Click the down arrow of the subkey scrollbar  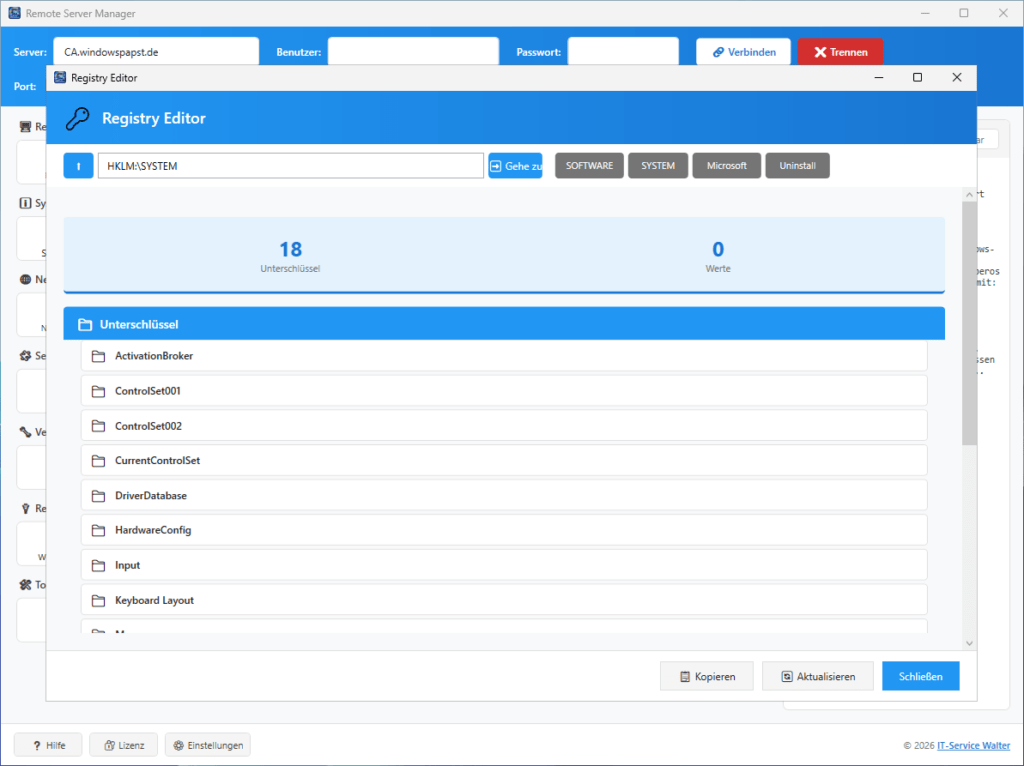pos(970,643)
